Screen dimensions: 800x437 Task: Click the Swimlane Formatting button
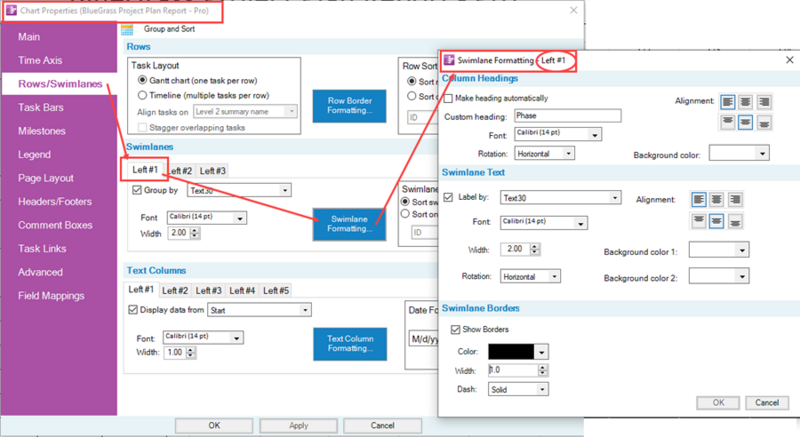349,224
